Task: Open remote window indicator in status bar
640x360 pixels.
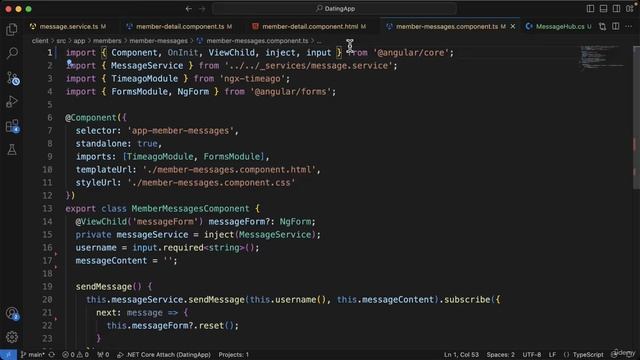Action: pos(8,355)
